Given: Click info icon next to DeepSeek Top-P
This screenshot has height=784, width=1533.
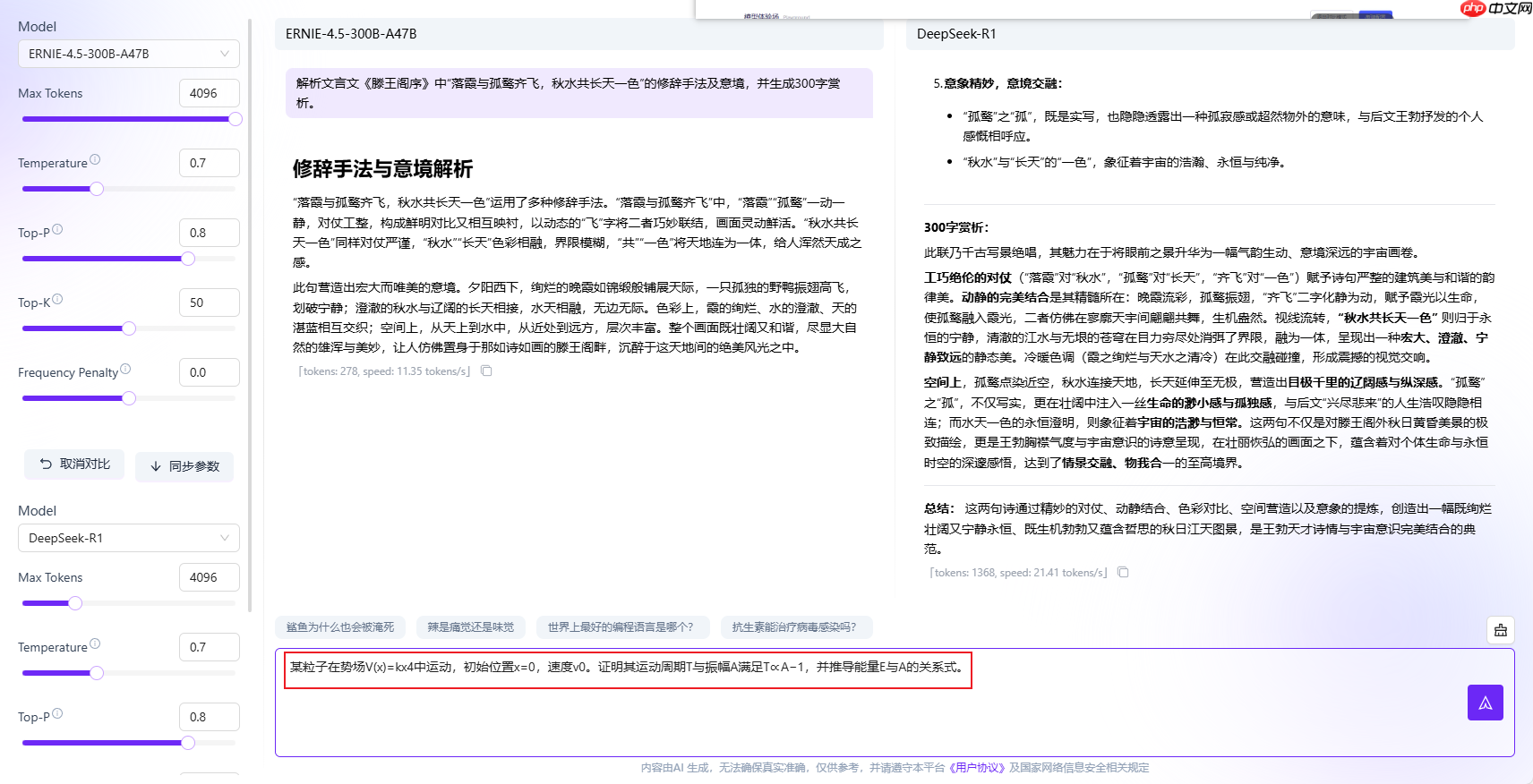Looking at the screenshot, I should pos(57,713).
